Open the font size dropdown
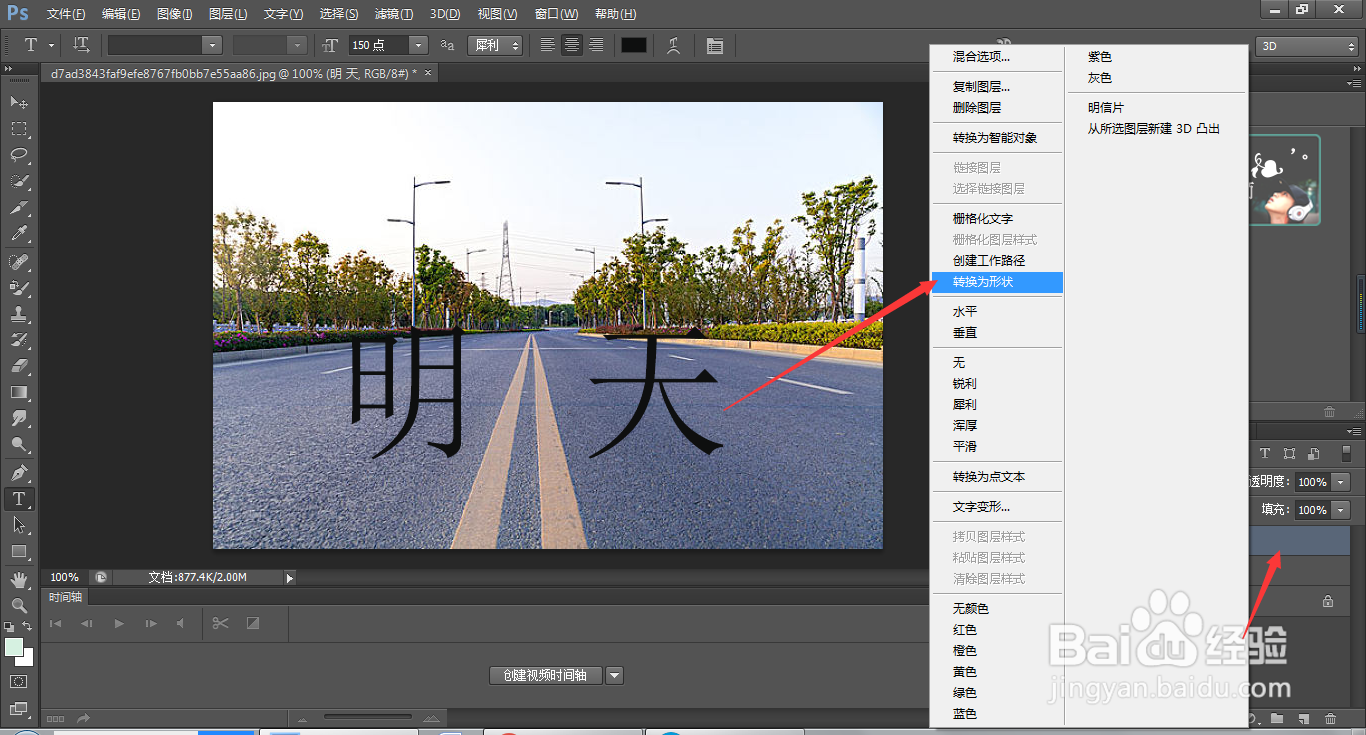Image resolution: width=1366 pixels, height=735 pixels. click(x=419, y=44)
